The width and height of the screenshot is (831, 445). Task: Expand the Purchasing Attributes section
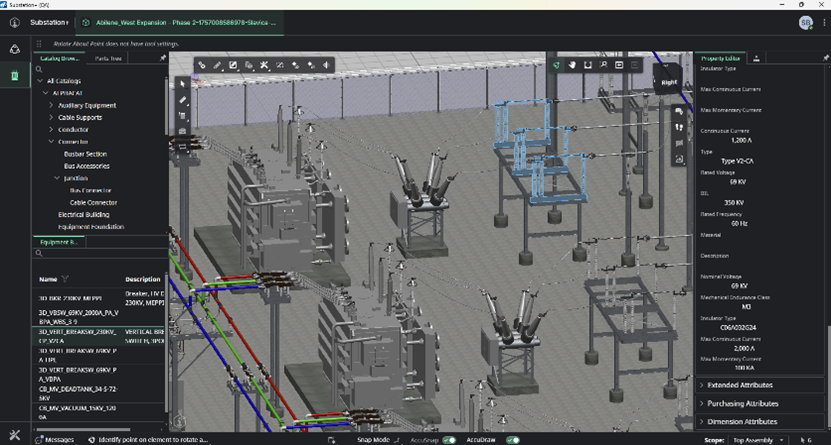[742, 403]
